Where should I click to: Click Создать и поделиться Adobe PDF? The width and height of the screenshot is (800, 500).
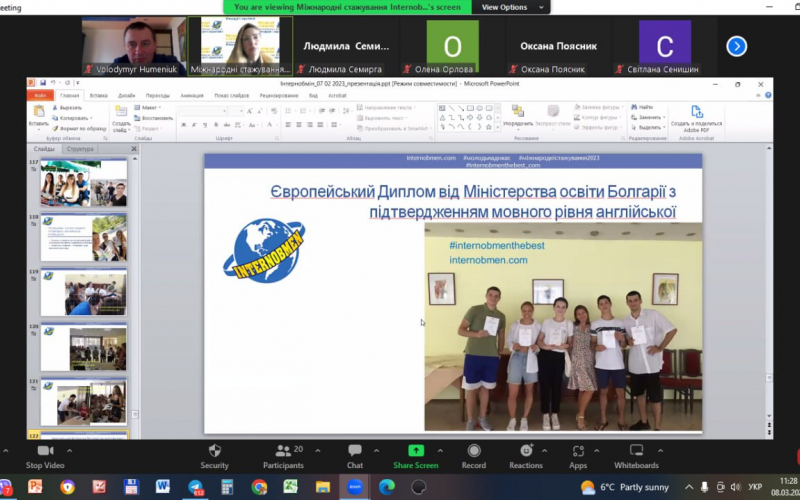pyautogui.click(x=696, y=118)
